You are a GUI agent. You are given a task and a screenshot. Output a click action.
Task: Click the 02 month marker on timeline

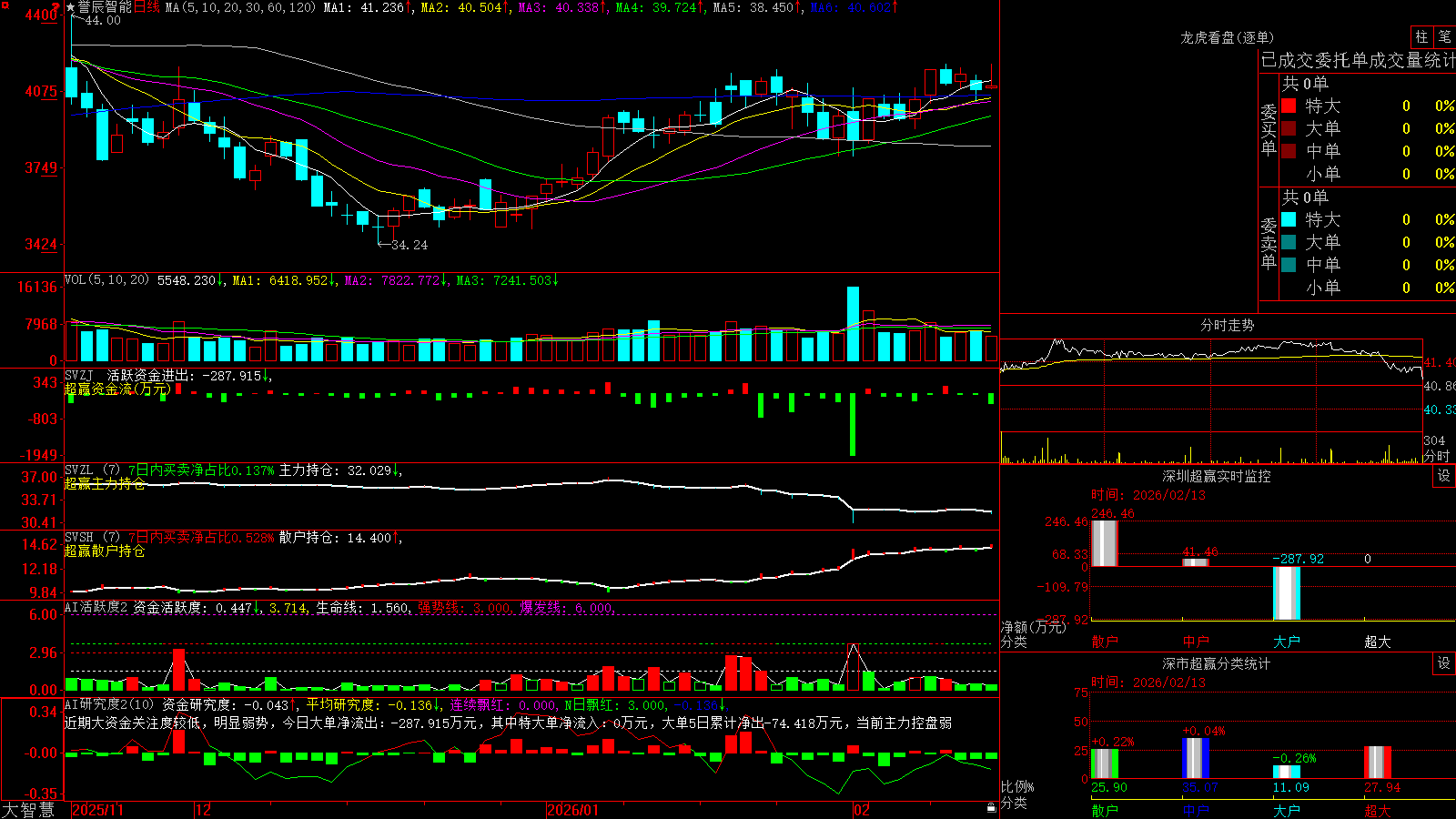point(862,810)
